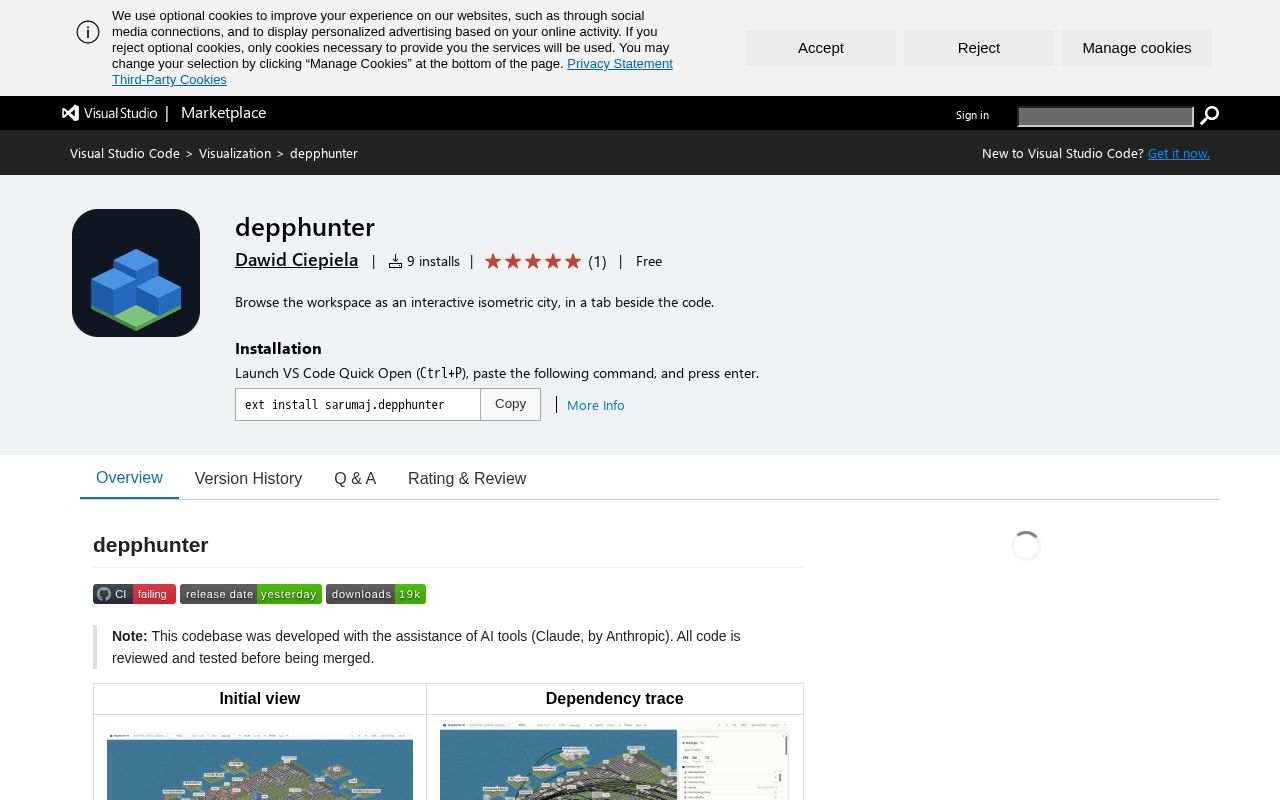Click into the Marketplace search field
Screen dimensions: 1280x800
[x=1105, y=117]
